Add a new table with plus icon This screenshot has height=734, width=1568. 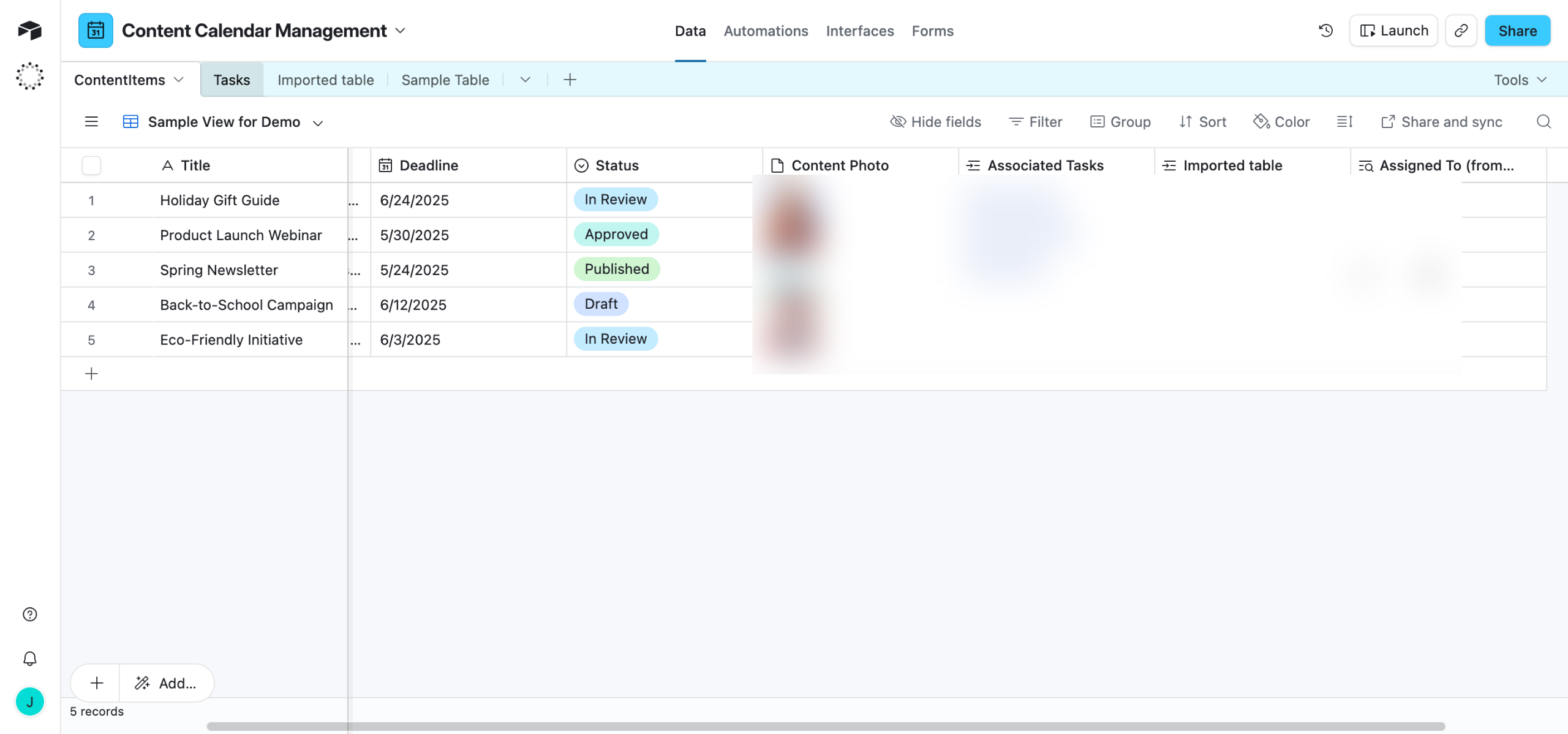click(570, 80)
